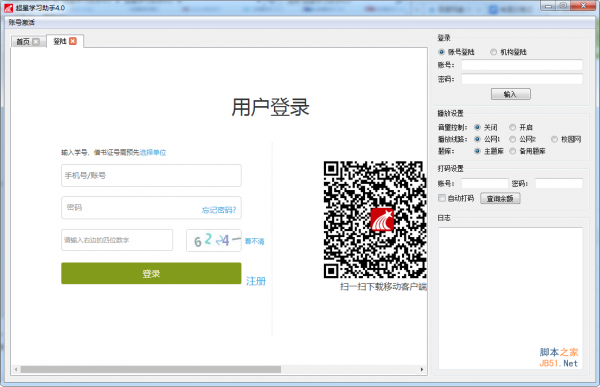Close the 首页 tab with its X icon
The height and width of the screenshot is (387, 600).
tap(36, 41)
